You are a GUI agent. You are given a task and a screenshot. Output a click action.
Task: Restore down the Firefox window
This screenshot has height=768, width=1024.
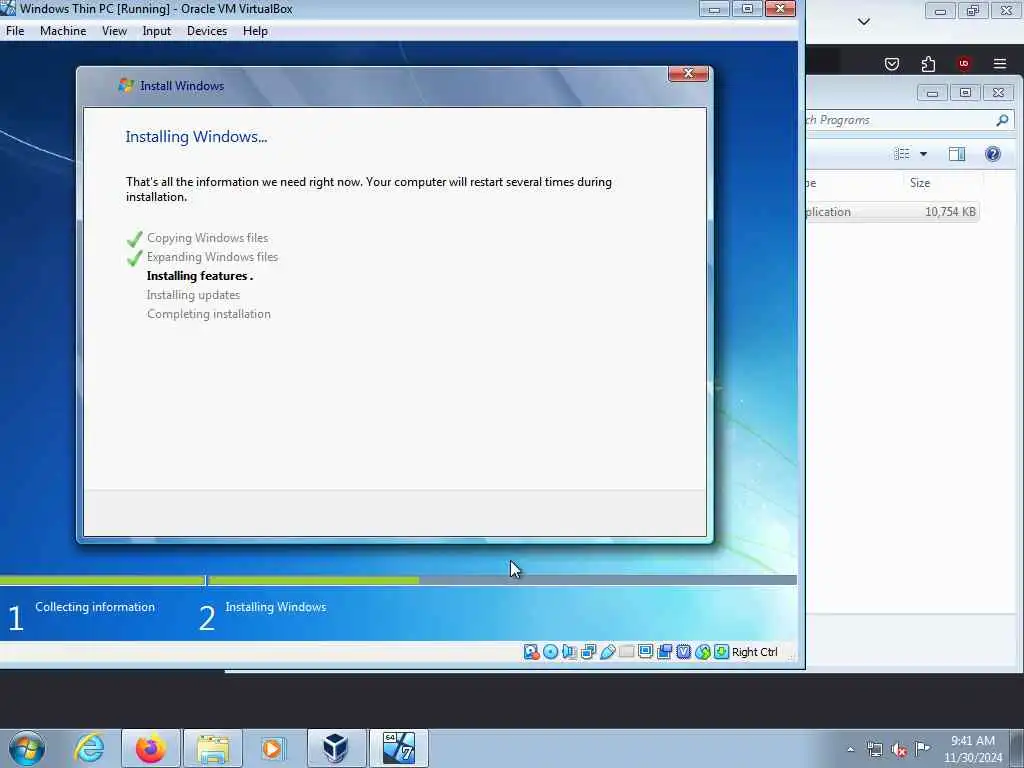[972, 10]
